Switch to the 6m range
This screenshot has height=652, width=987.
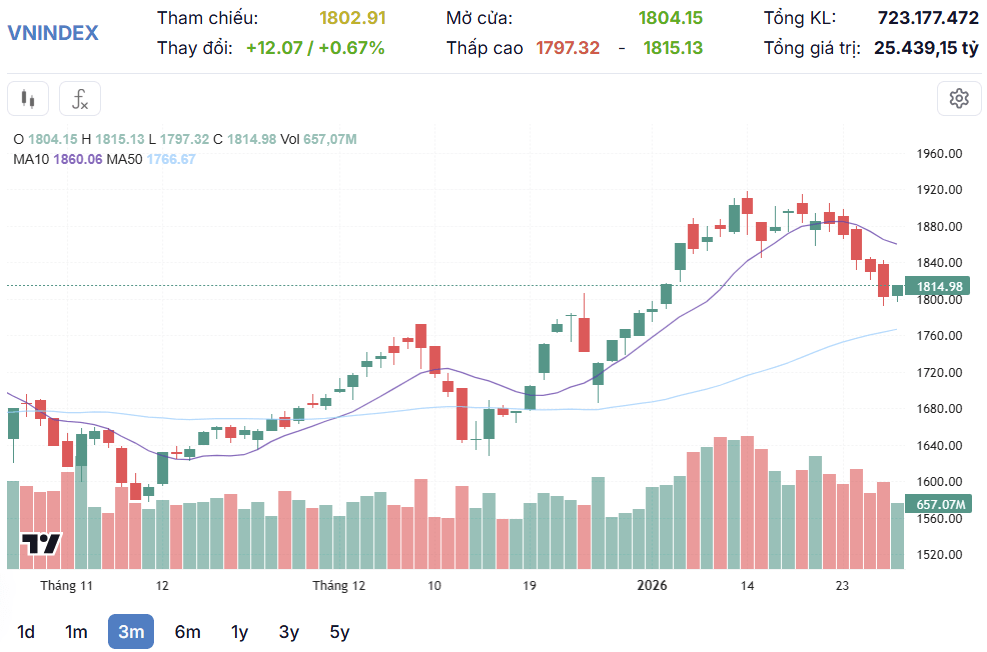(188, 631)
